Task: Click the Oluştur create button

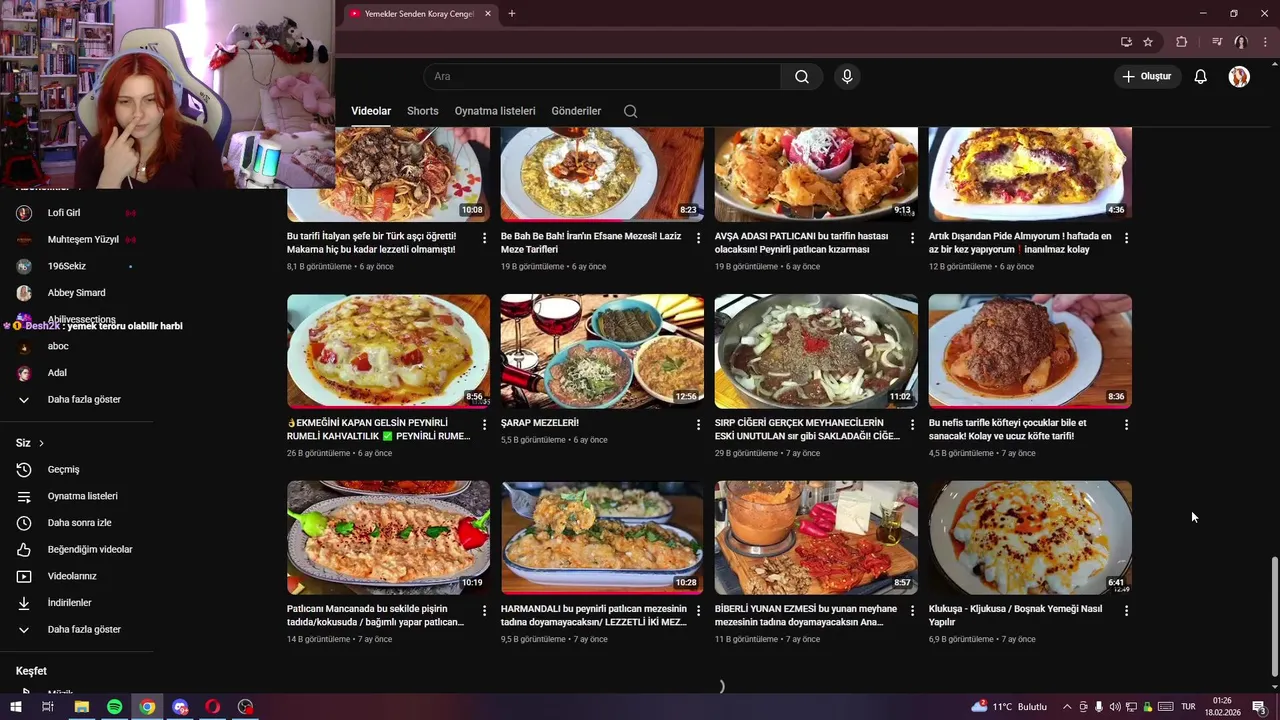Action: (x=1147, y=77)
